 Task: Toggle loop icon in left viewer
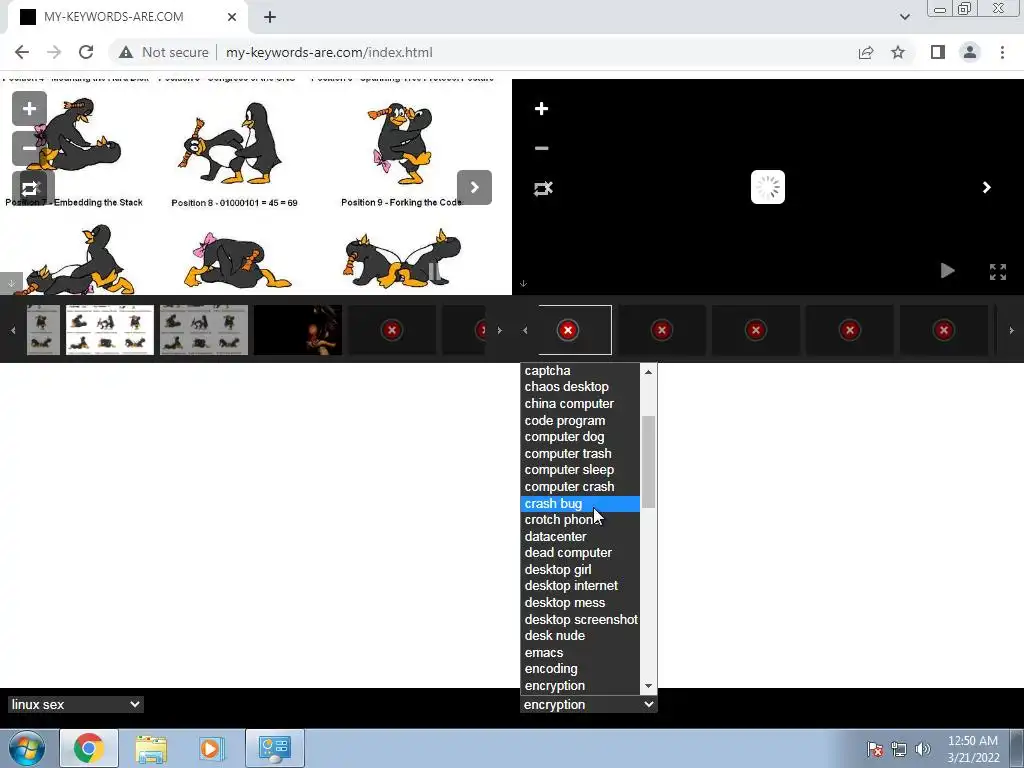(29, 189)
